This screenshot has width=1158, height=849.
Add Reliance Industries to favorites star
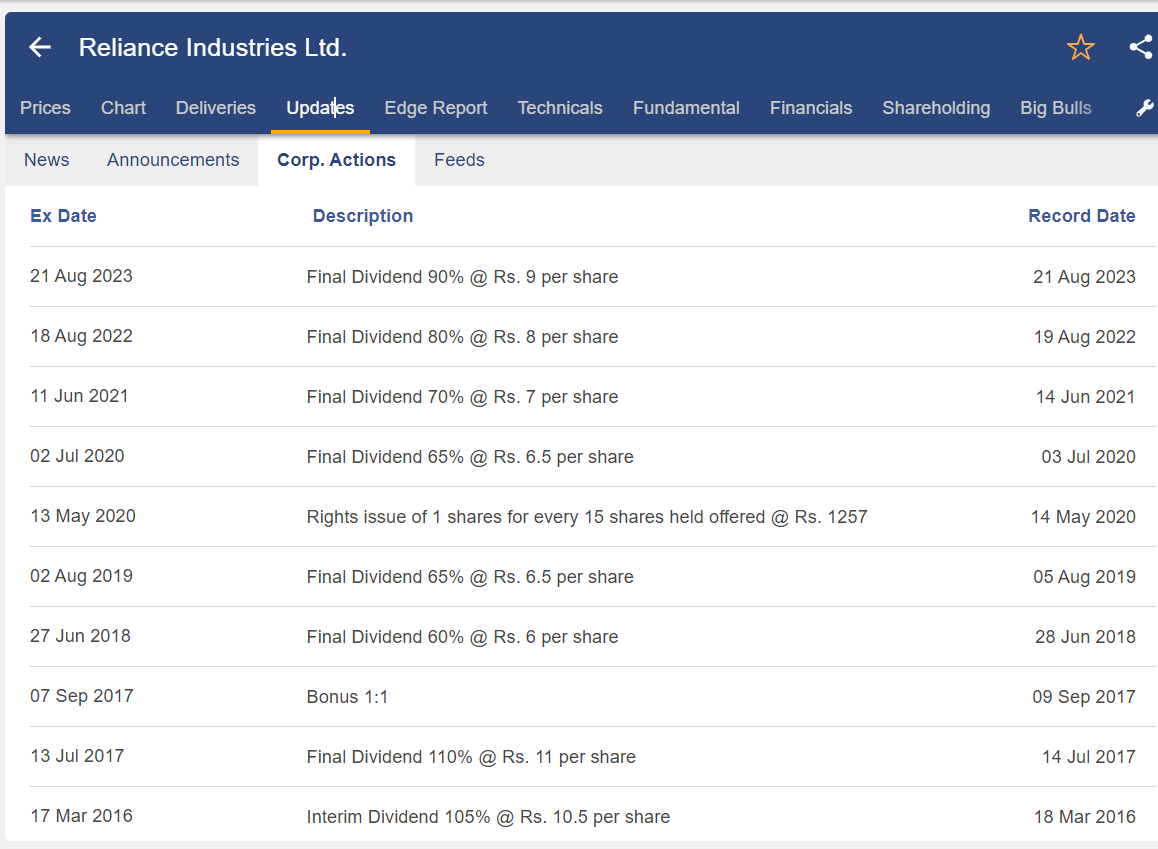pos(1080,47)
